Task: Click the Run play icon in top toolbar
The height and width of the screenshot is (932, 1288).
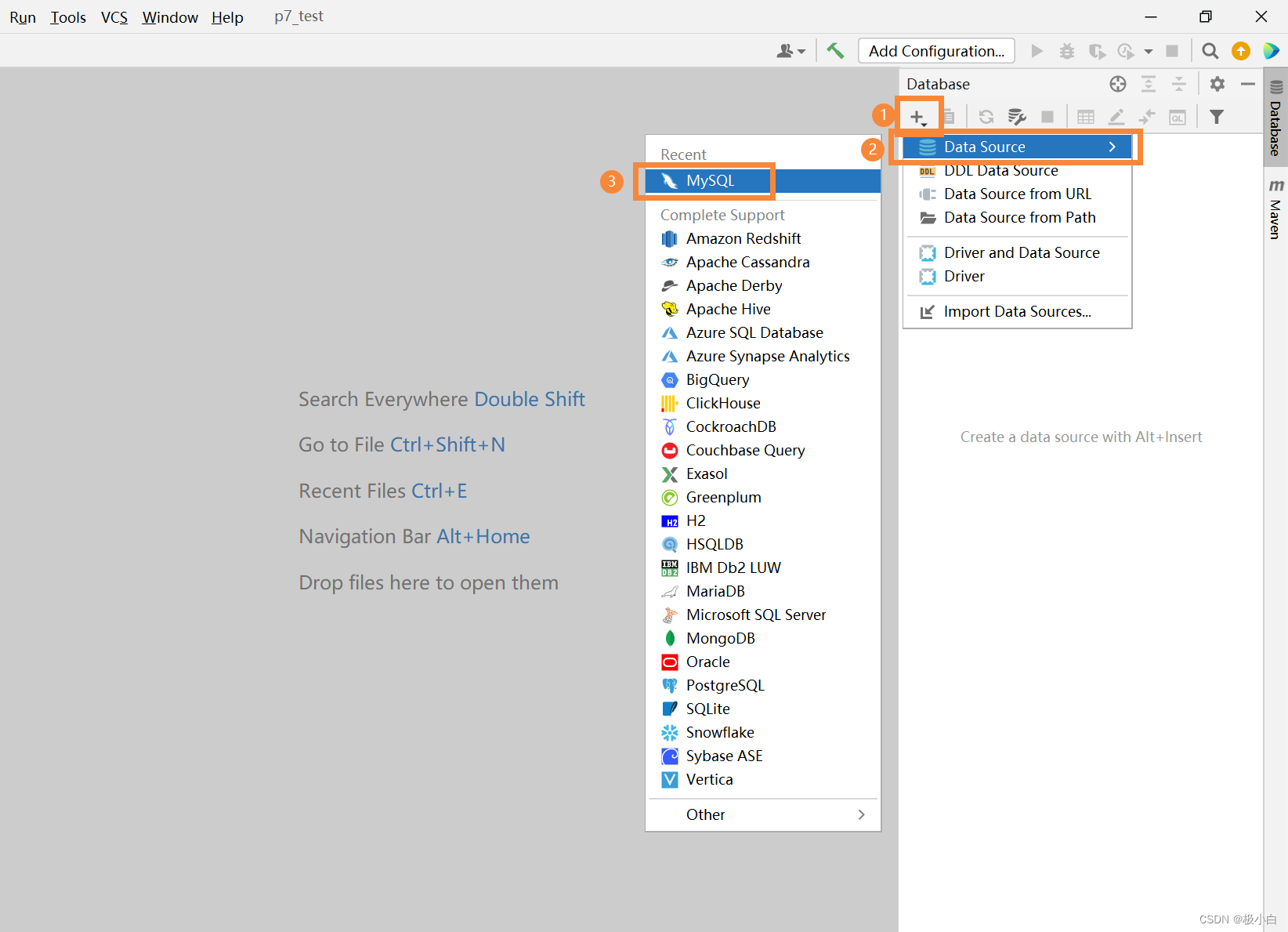Action: coord(1037,51)
